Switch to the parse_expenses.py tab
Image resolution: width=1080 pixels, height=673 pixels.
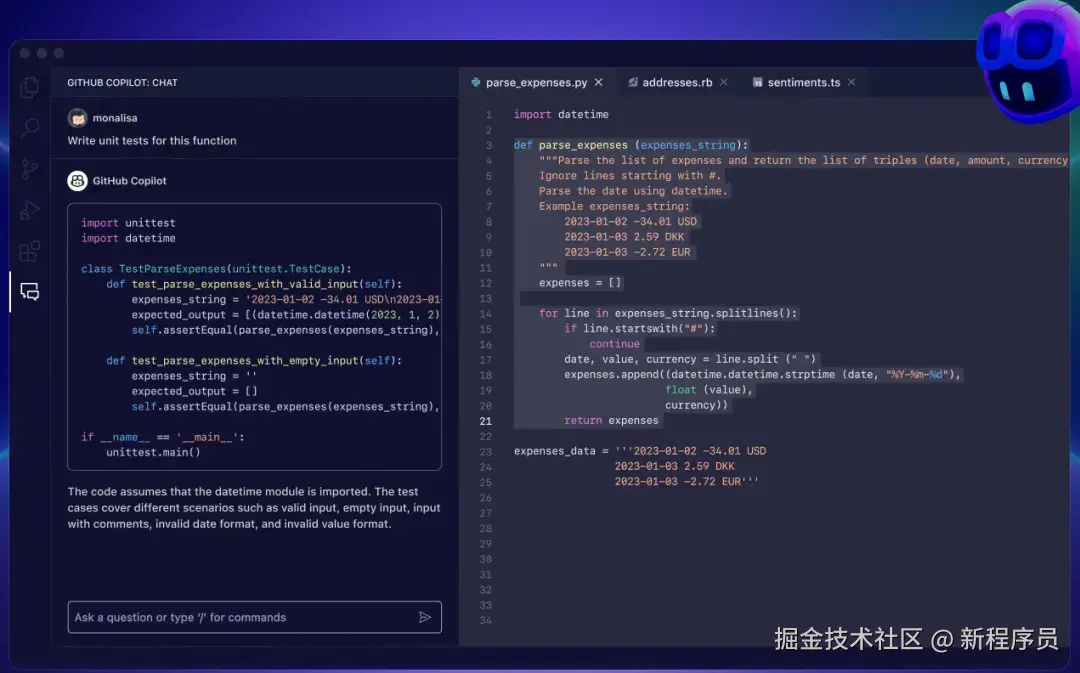pyautogui.click(x=537, y=82)
